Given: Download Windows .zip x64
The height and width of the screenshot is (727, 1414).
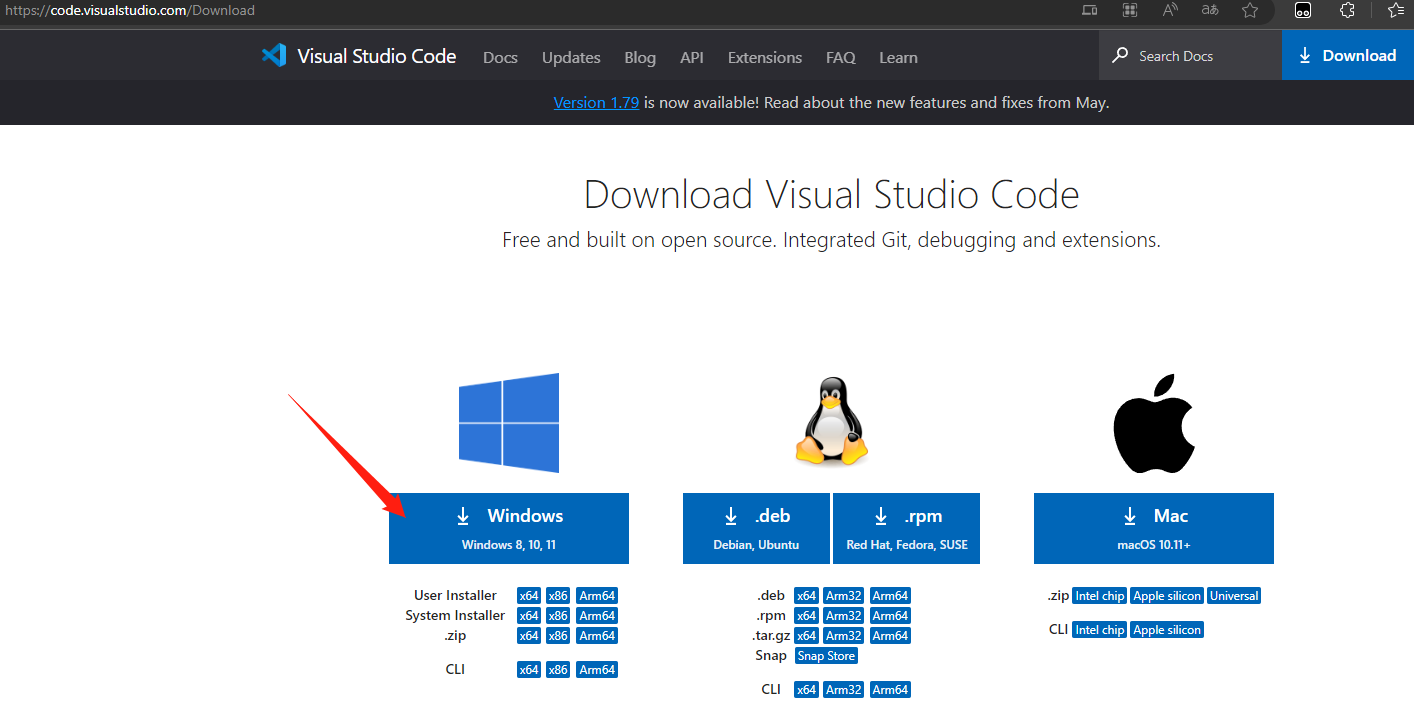Looking at the screenshot, I should (529, 636).
